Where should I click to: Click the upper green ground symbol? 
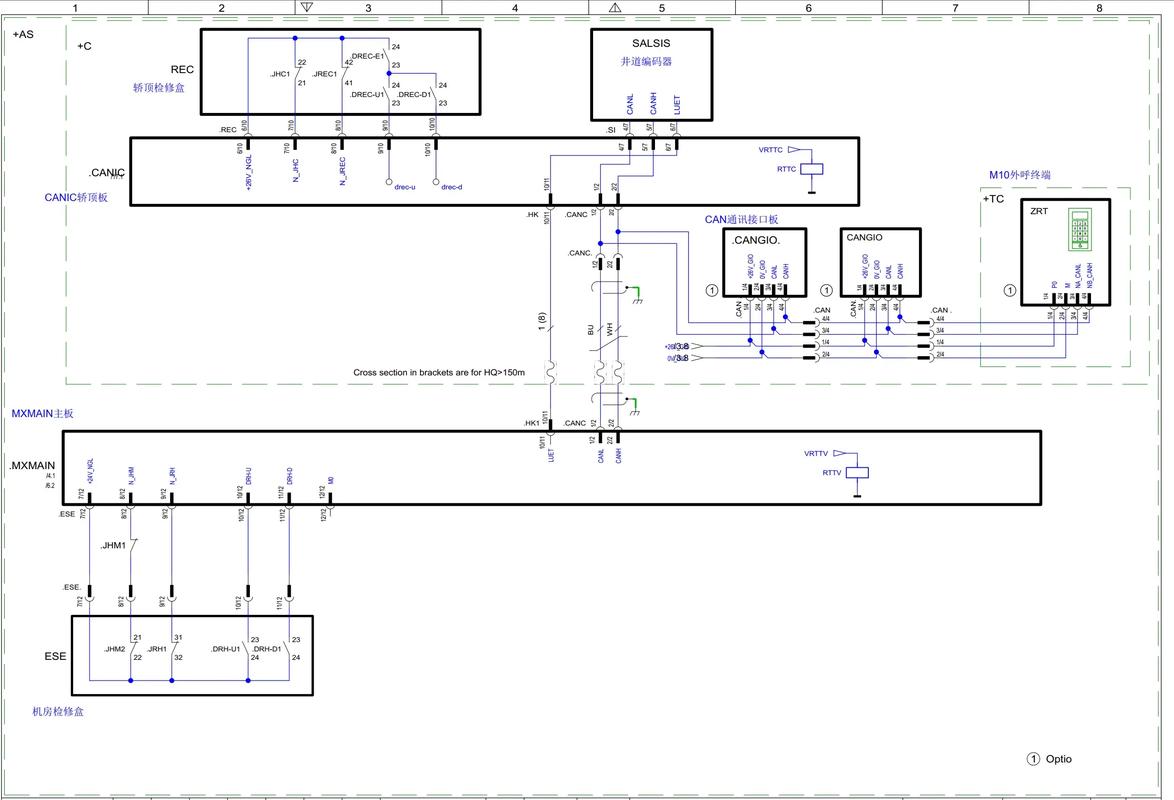pos(632,292)
